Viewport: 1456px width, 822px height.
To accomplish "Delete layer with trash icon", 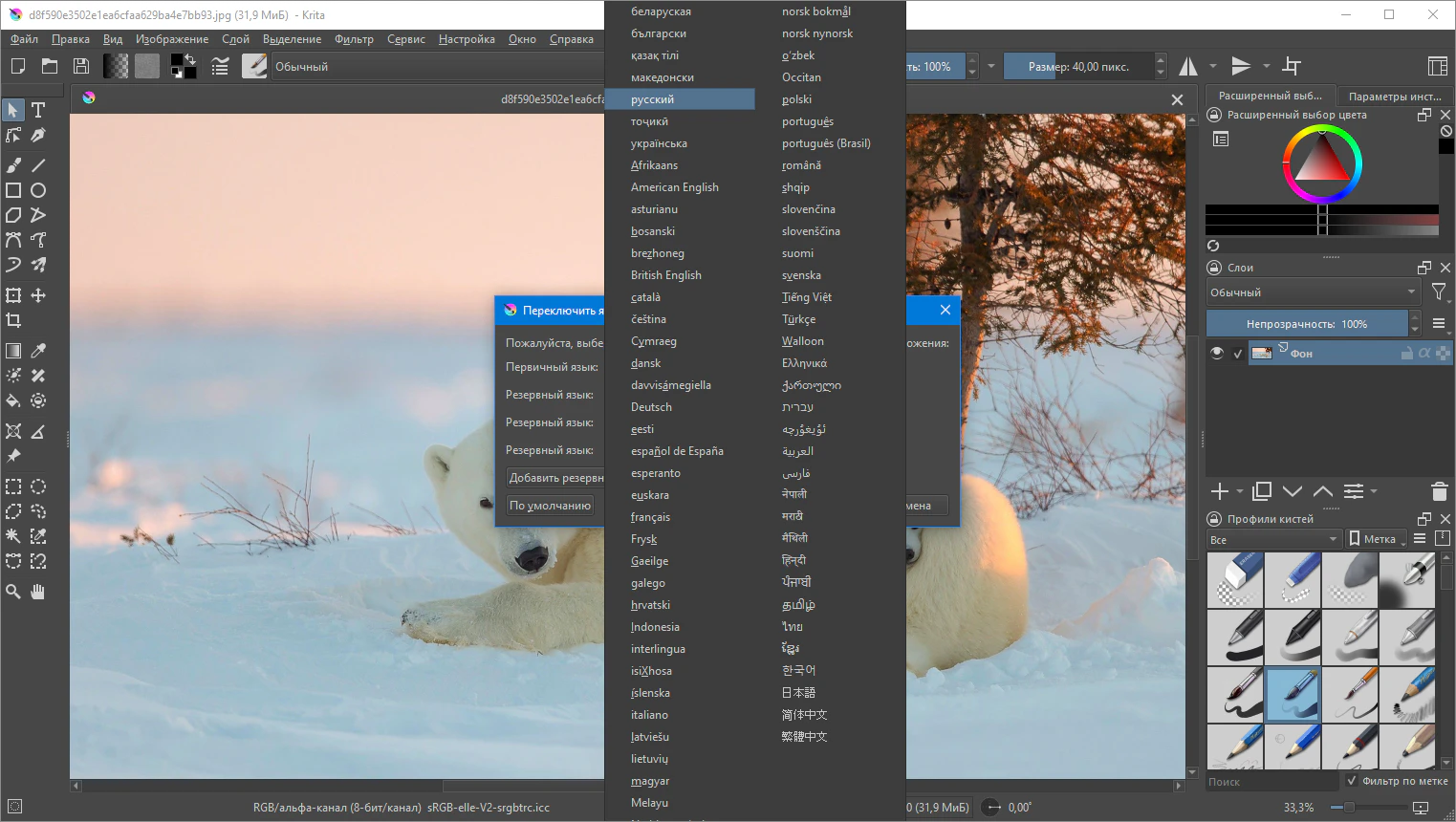I will [x=1439, y=491].
